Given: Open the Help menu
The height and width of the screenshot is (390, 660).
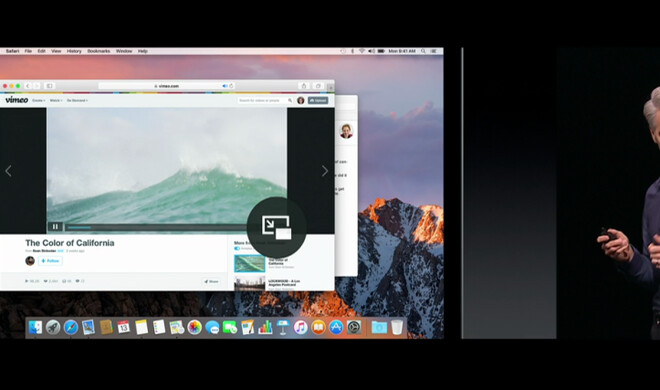Looking at the screenshot, I should pos(143,51).
